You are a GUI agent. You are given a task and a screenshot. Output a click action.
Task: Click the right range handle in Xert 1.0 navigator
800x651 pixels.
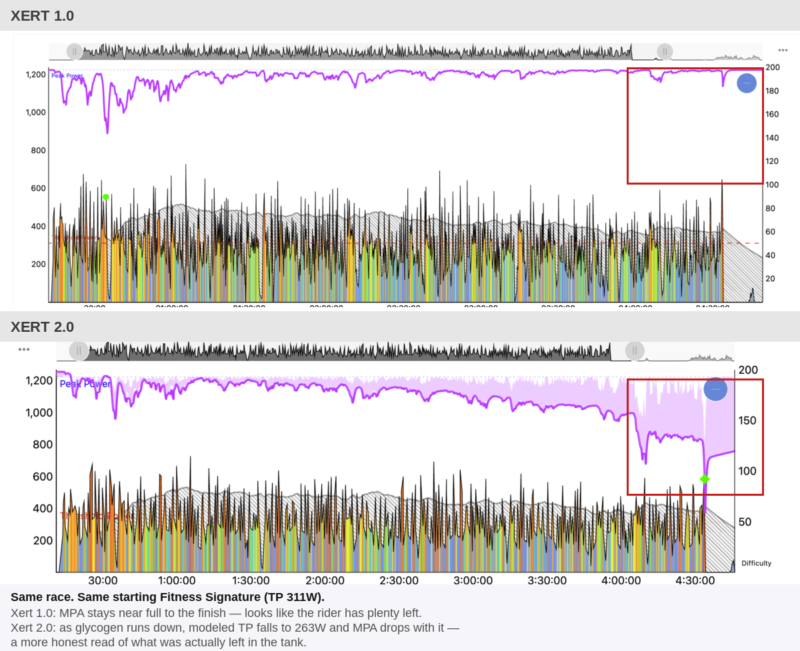click(x=665, y=51)
